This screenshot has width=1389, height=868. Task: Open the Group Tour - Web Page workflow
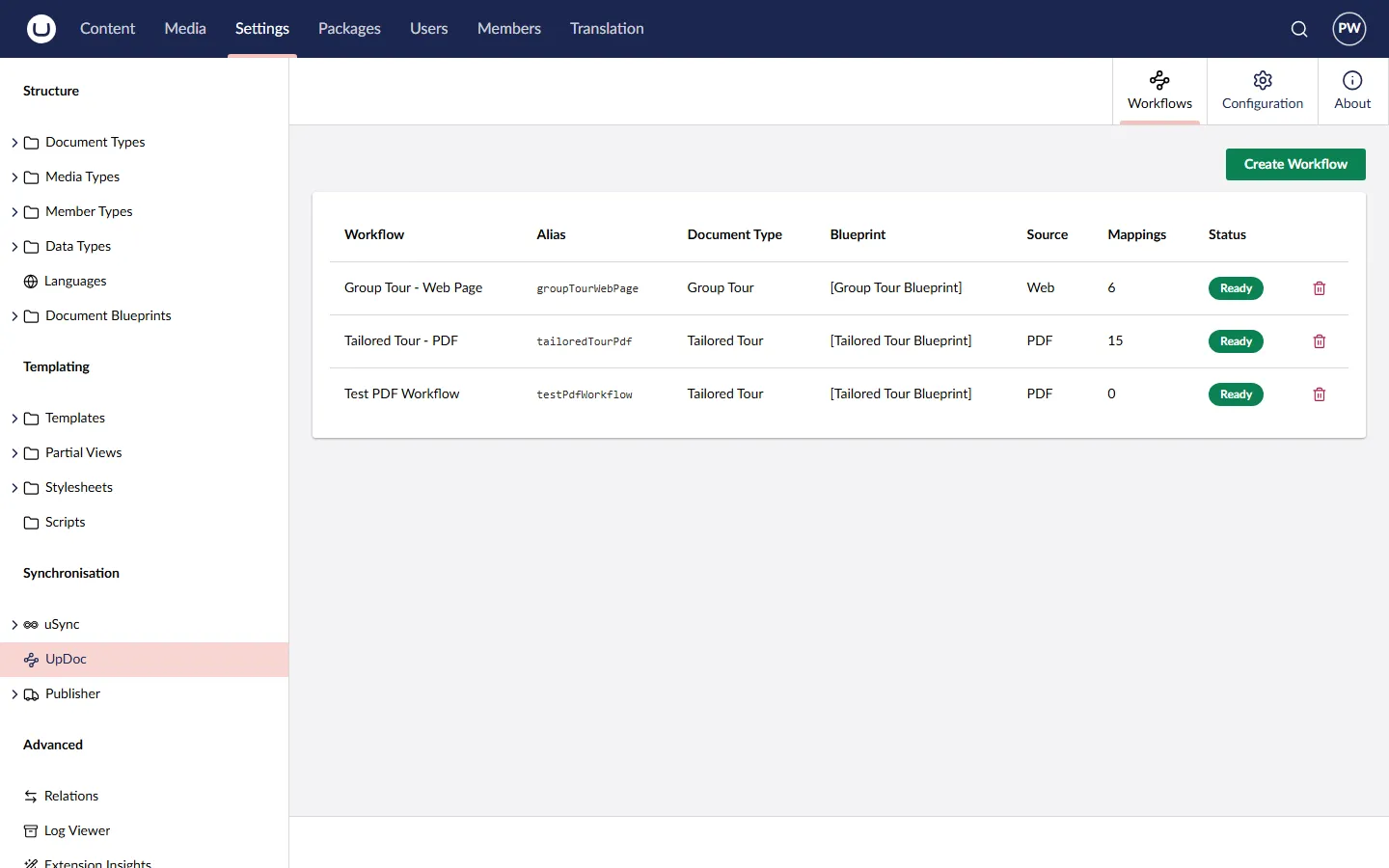pyautogui.click(x=413, y=288)
